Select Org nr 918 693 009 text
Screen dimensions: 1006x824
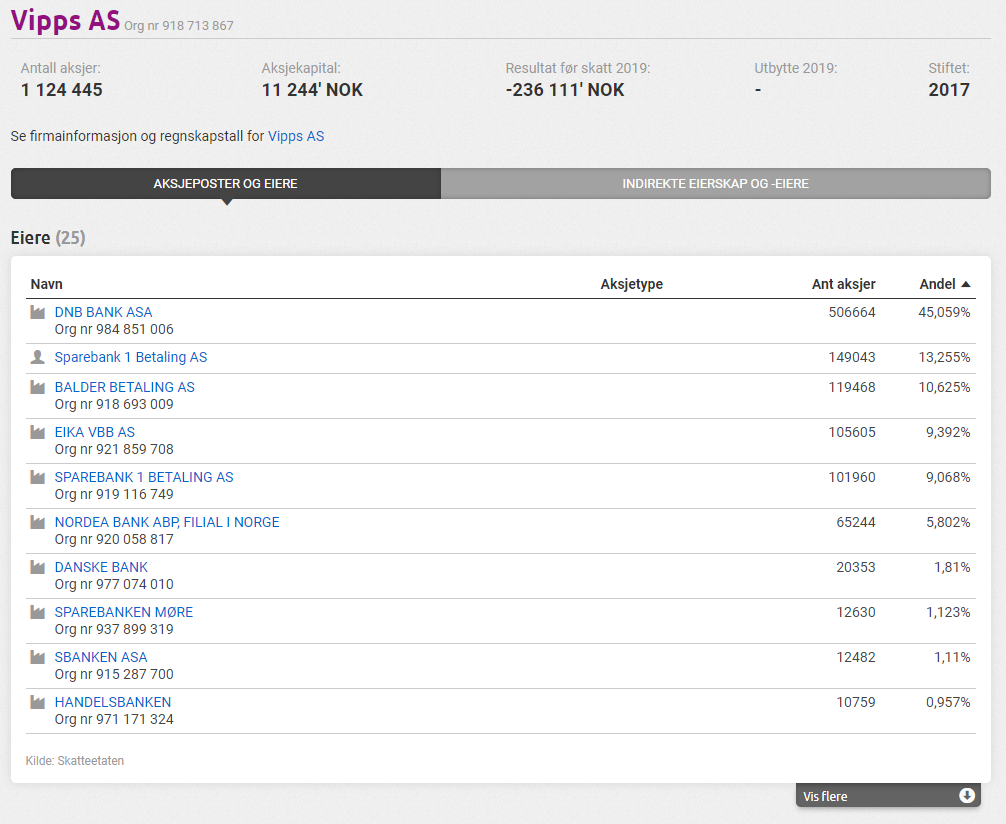click(x=114, y=404)
